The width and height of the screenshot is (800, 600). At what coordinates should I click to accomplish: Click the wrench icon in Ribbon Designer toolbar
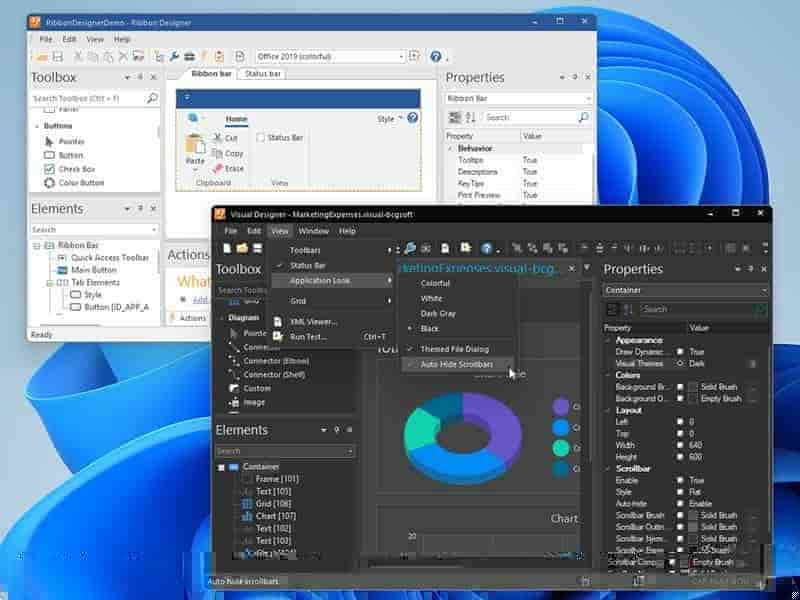(x=174, y=56)
